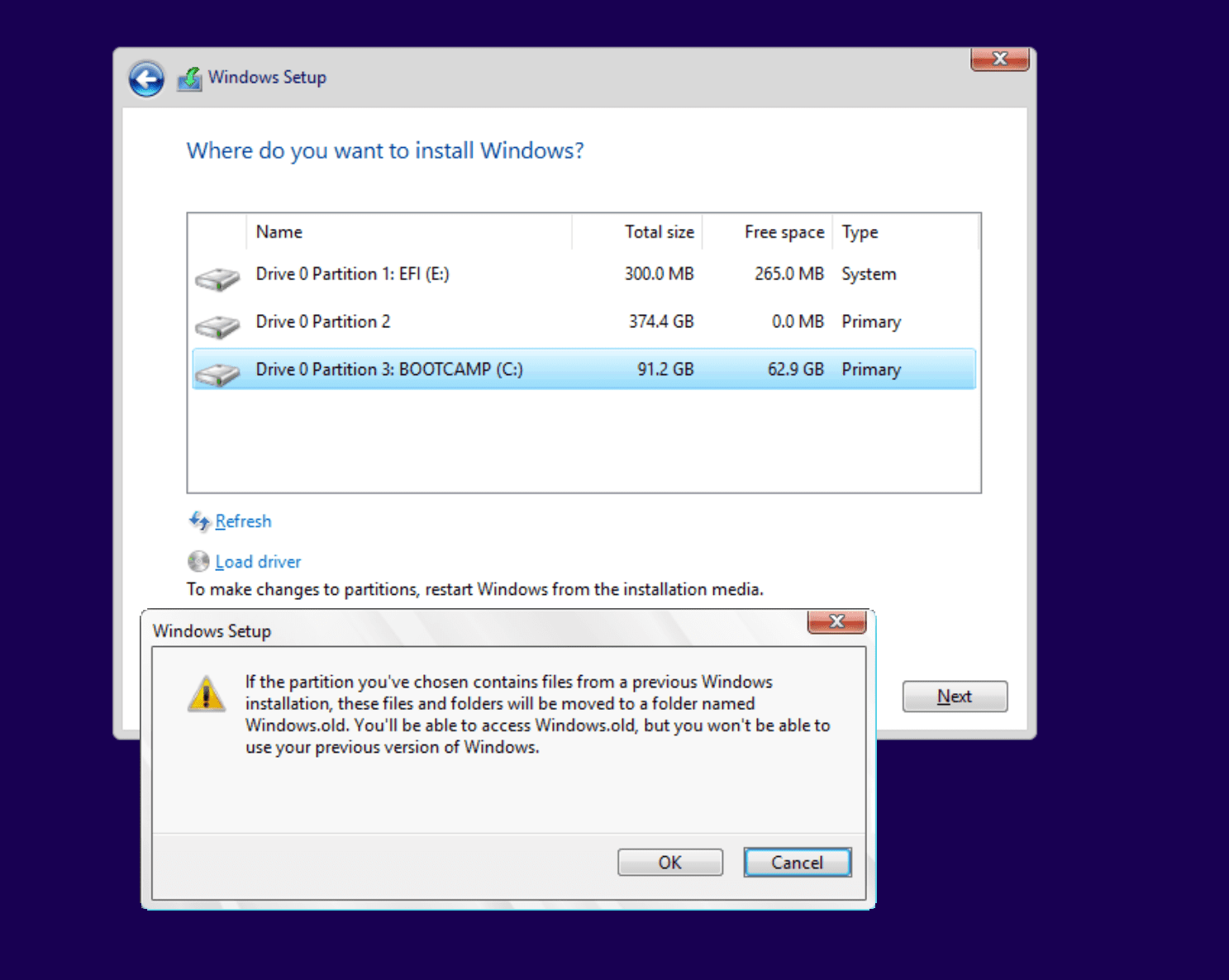Click the Total size column header
1229x980 pixels.
click(x=658, y=232)
